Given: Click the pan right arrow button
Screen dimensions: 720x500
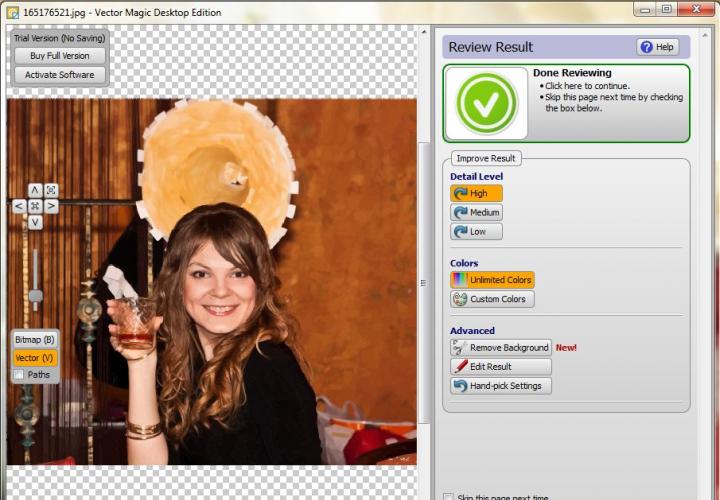Looking at the screenshot, I should 51,206.
